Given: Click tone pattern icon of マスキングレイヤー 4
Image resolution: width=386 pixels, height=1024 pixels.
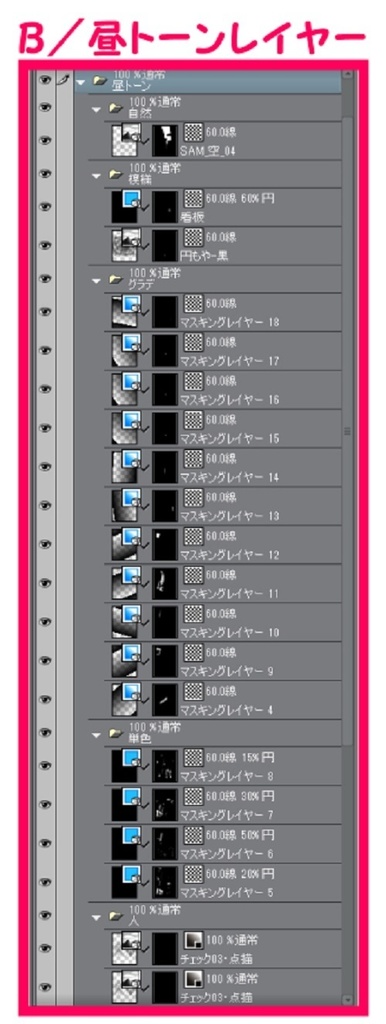Looking at the screenshot, I should [x=193, y=691].
